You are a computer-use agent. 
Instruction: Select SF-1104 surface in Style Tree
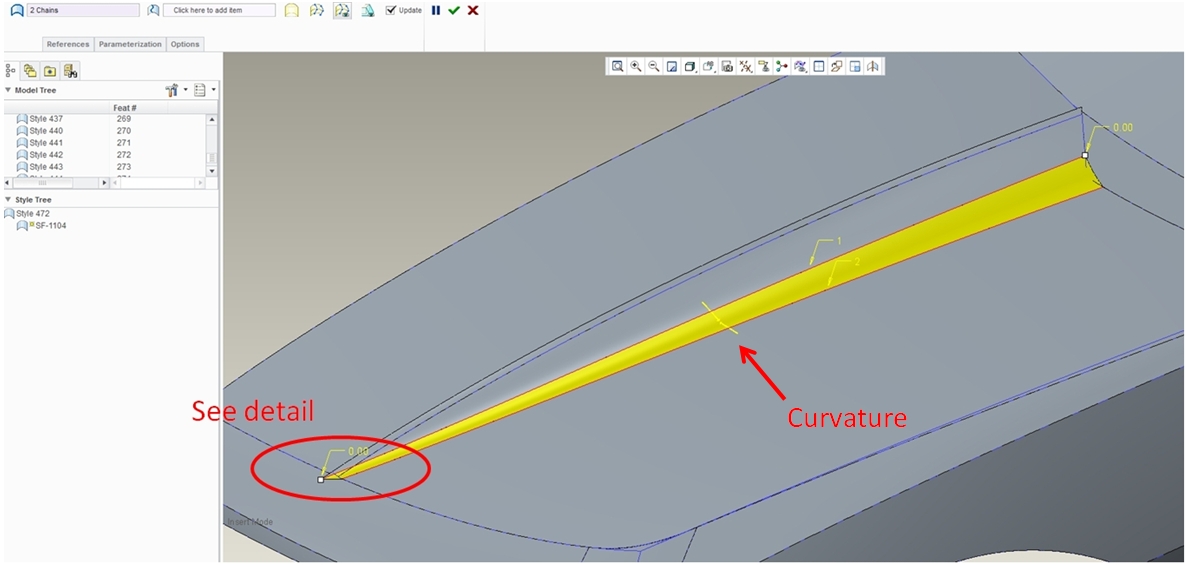click(42, 226)
